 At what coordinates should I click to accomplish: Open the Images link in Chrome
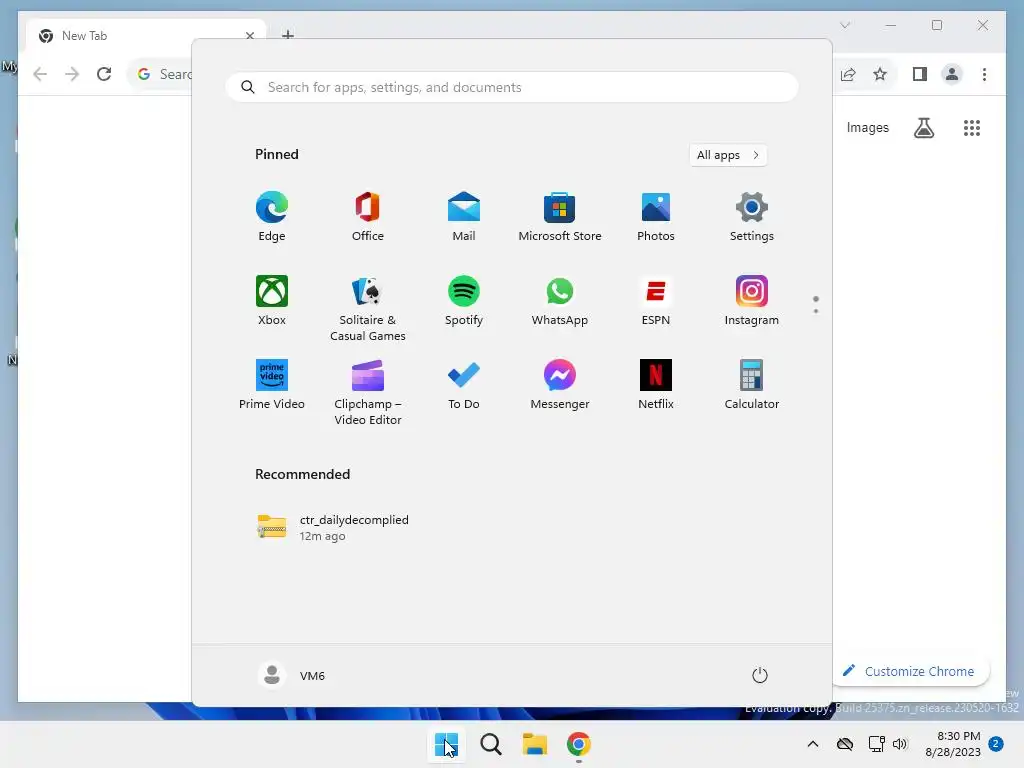(868, 127)
